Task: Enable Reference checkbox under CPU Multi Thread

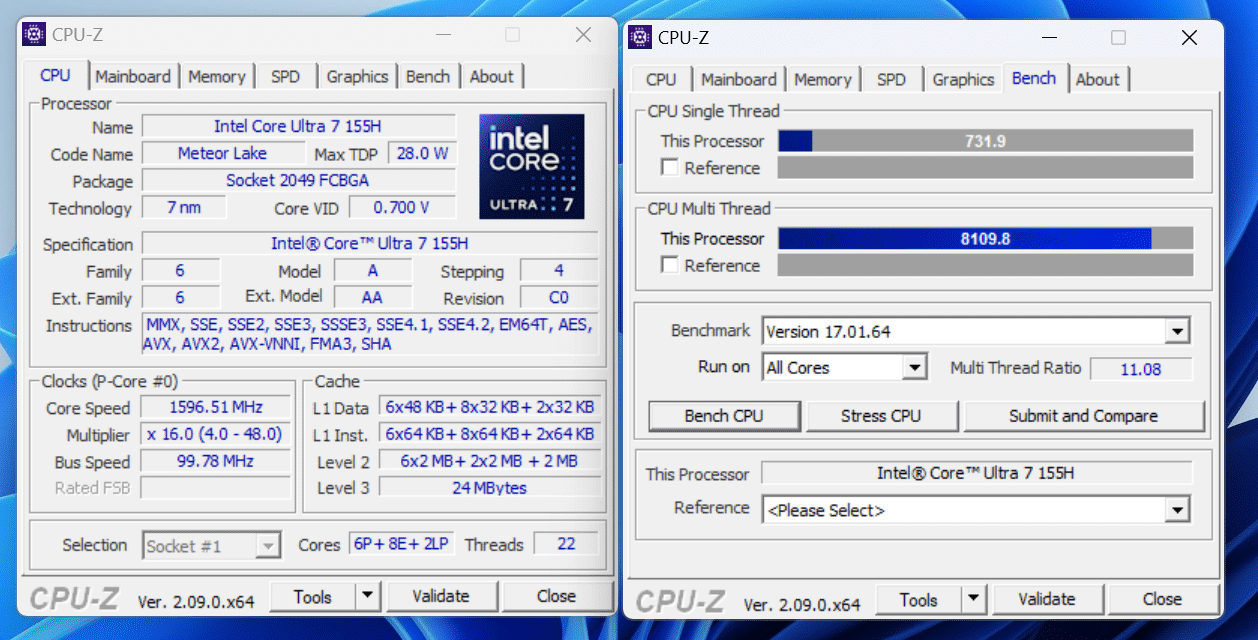Action: click(x=670, y=265)
